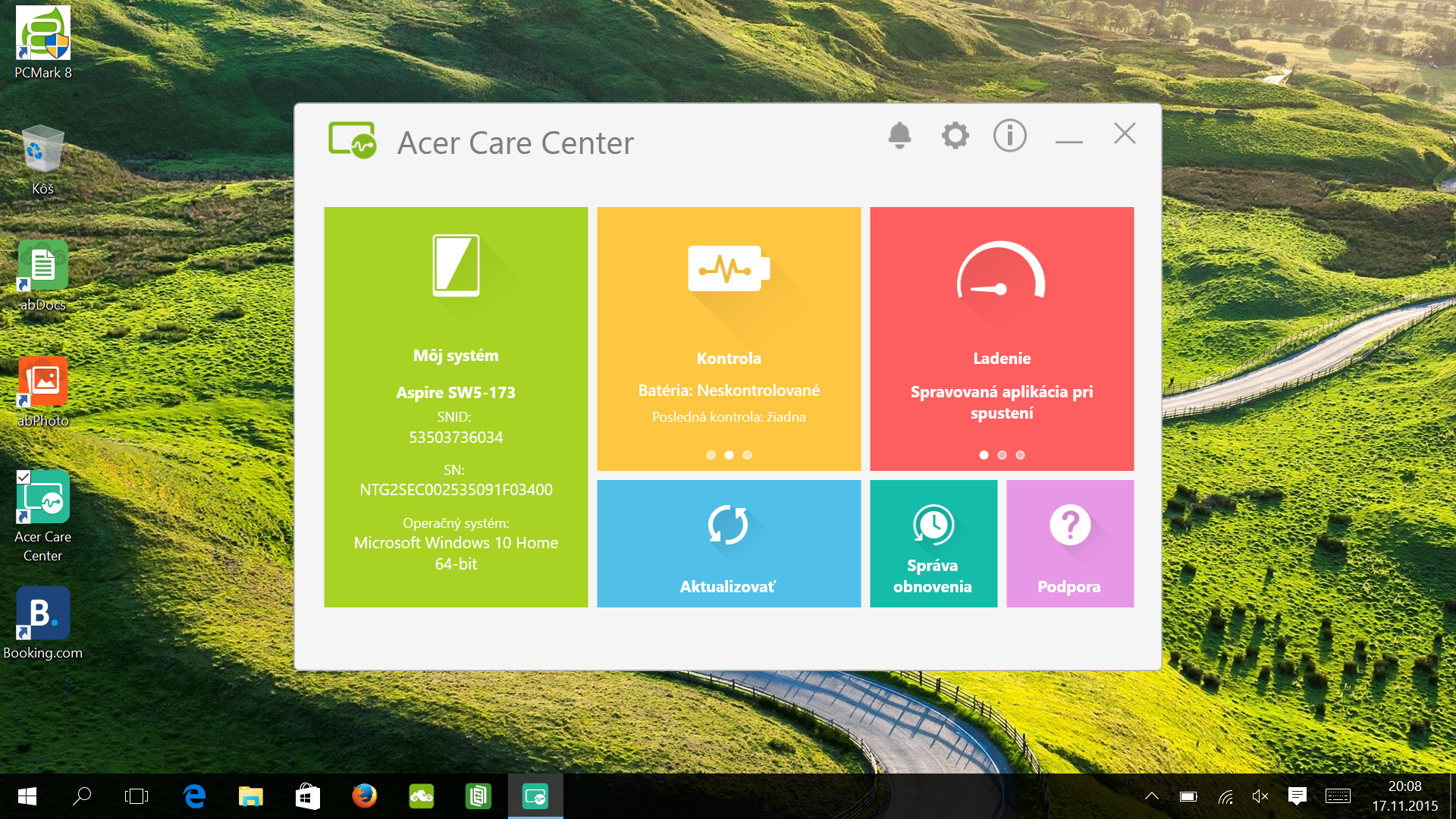This screenshot has width=1456, height=819.
Task: Open Action Center notifications icon
Action: (x=1298, y=796)
